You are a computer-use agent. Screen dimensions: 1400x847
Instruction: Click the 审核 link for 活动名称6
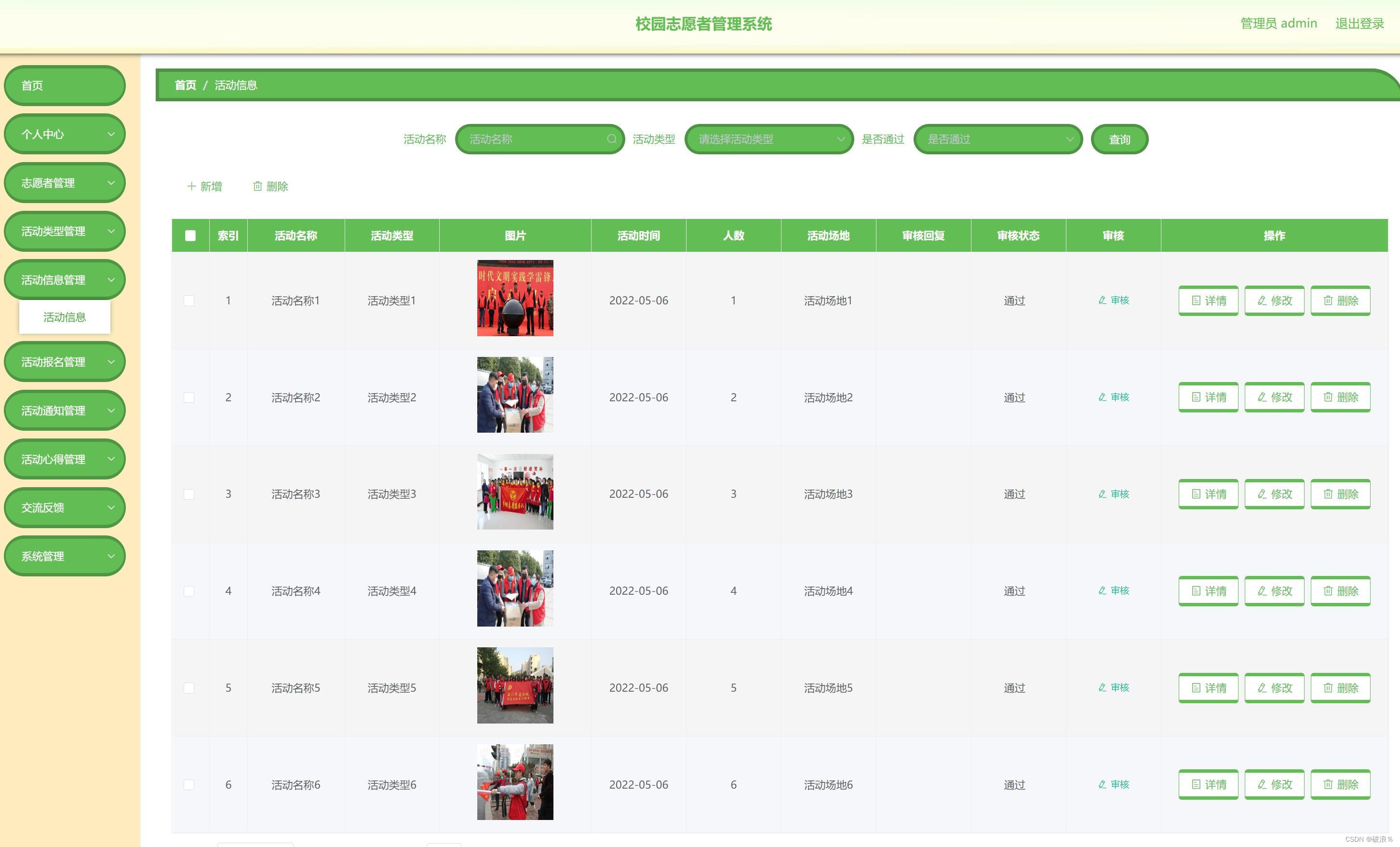pos(1113,784)
